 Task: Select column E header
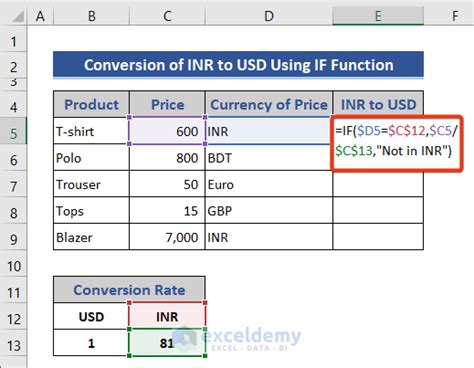[378, 16]
